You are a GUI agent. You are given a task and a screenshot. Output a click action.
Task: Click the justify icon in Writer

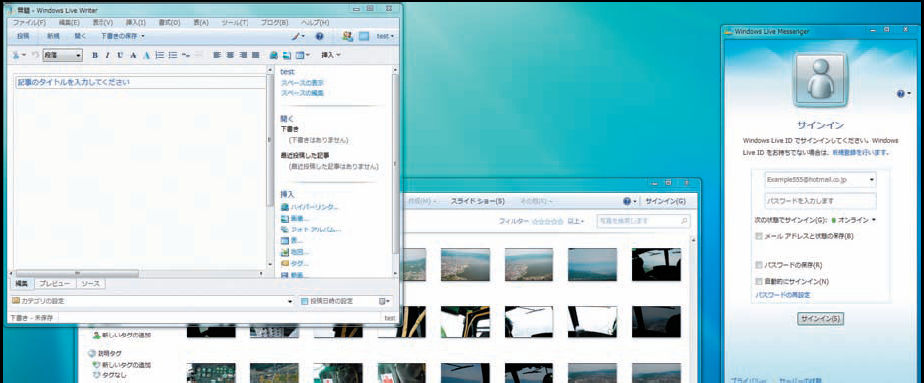255,55
